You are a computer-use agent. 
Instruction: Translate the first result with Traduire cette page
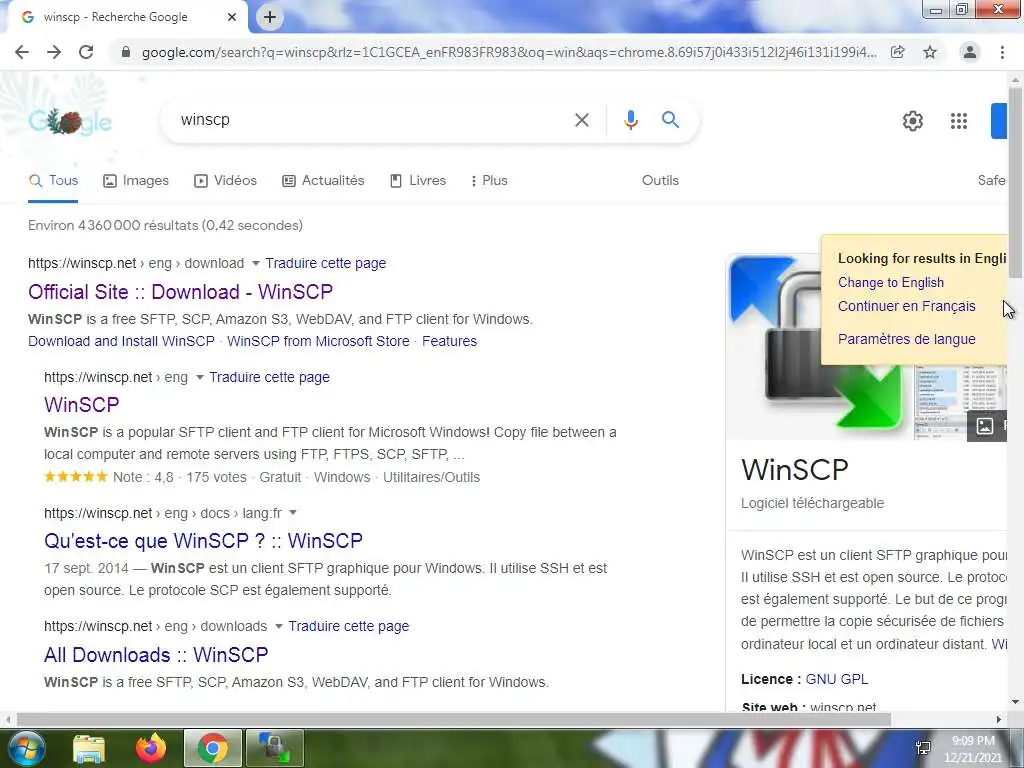click(325, 263)
